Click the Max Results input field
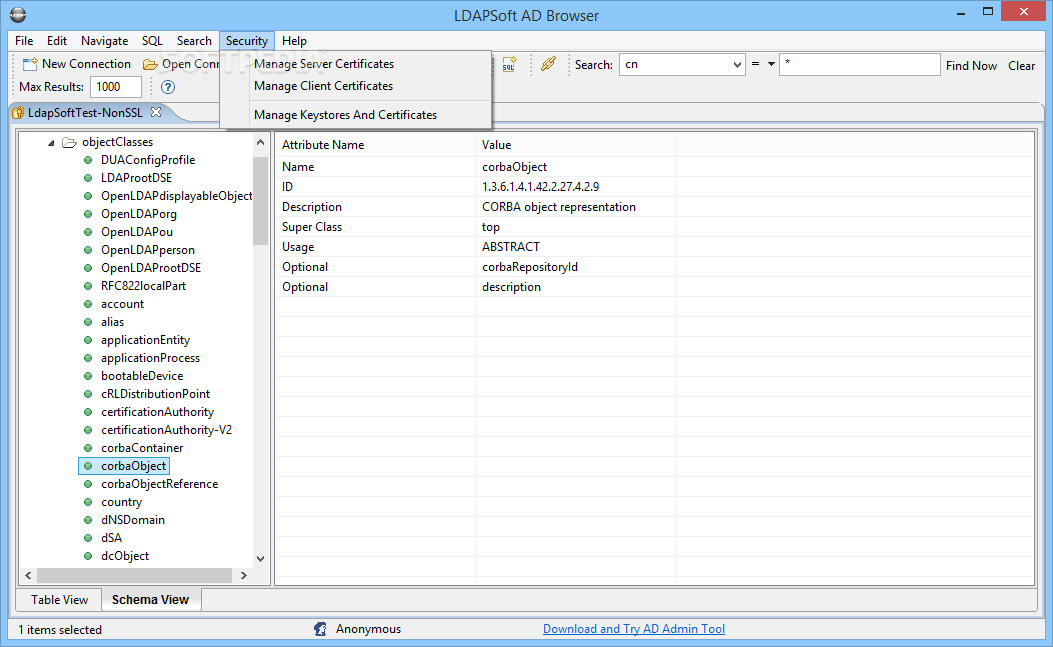The height and width of the screenshot is (647, 1053). [x=116, y=87]
